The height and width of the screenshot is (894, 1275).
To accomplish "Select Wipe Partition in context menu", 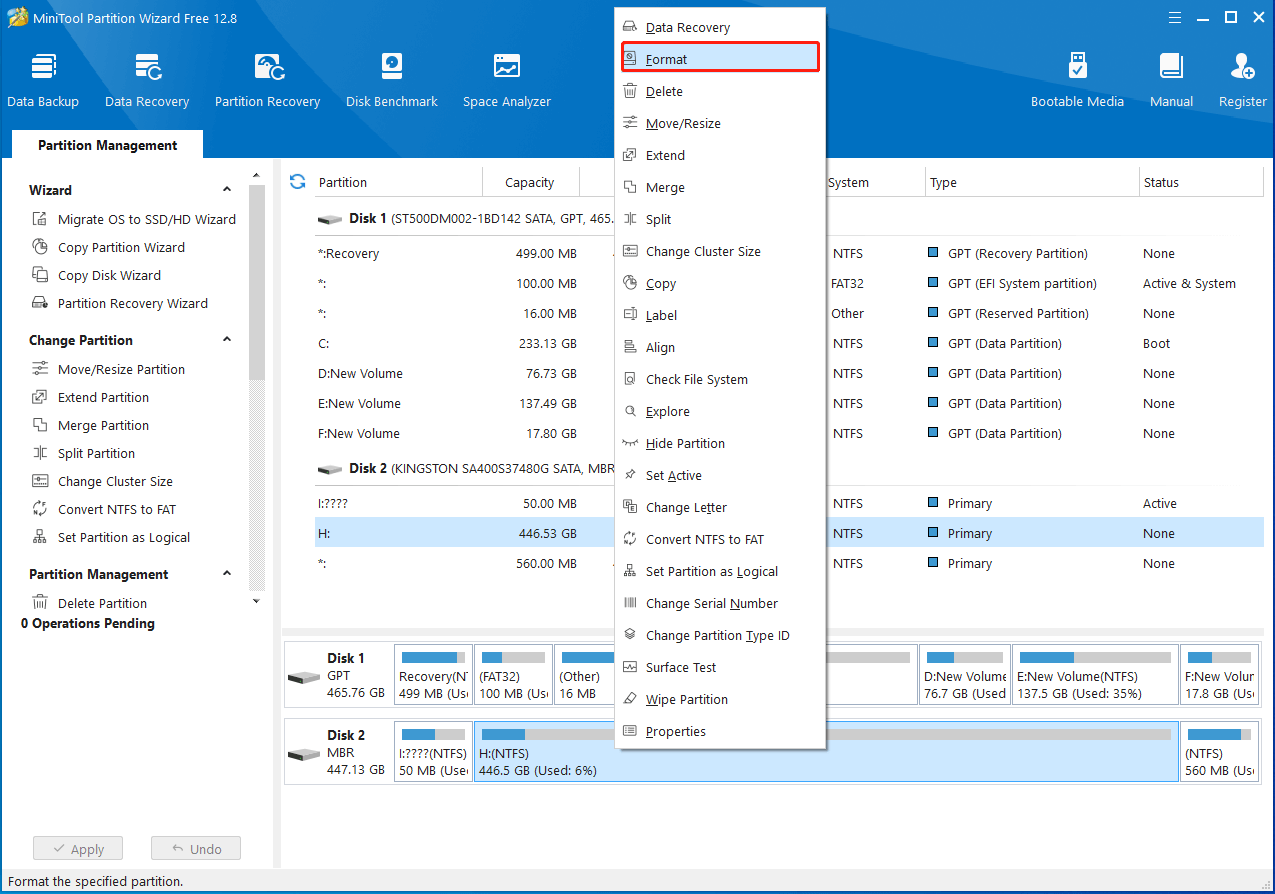I will (720, 699).
